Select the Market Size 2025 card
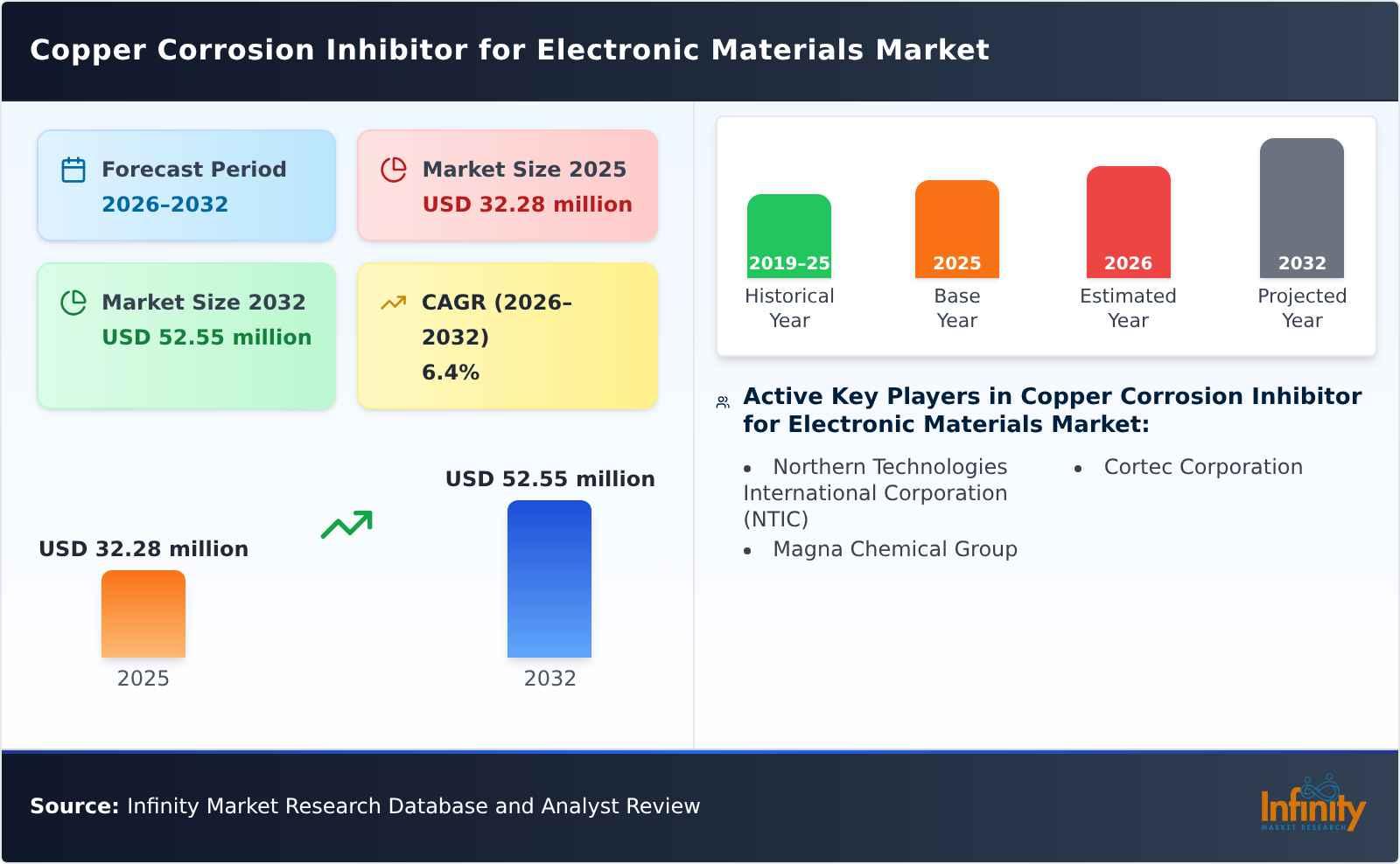Image resolution: width=1400 pixels, height=864 pixels. pos(506,185)
